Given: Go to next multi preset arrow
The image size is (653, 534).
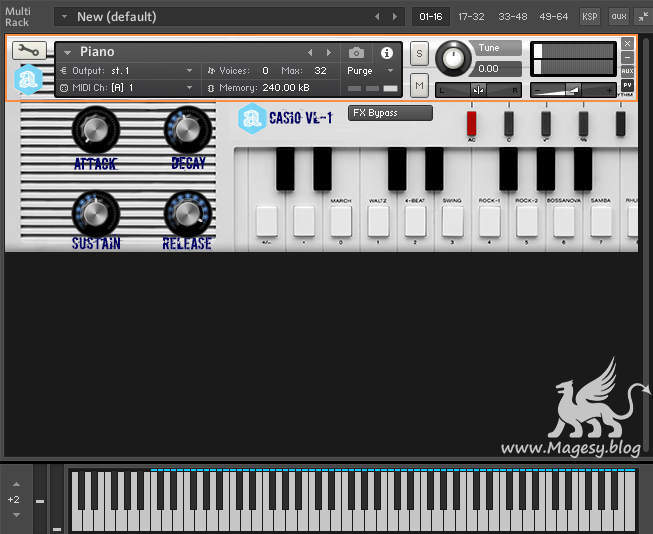Looking at the screenshot, I should click(x=395, y=17).
